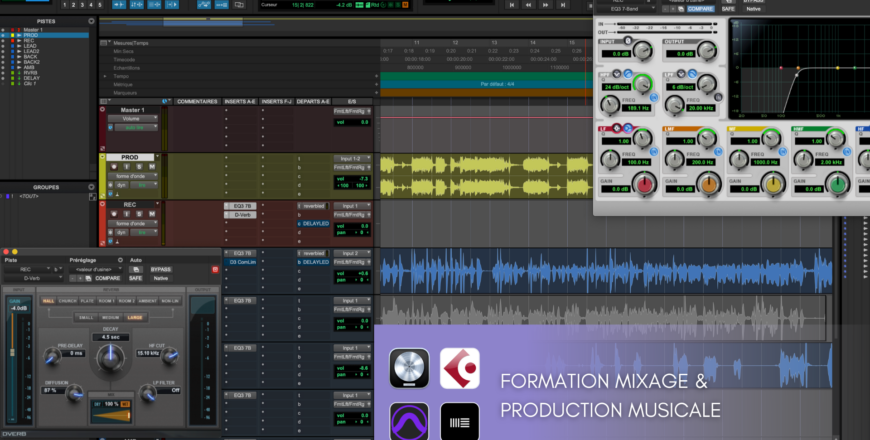This screenshot has width=870, height=440.
Task: Open the REC track selector in D-Verb window
Action: (28, 269)
